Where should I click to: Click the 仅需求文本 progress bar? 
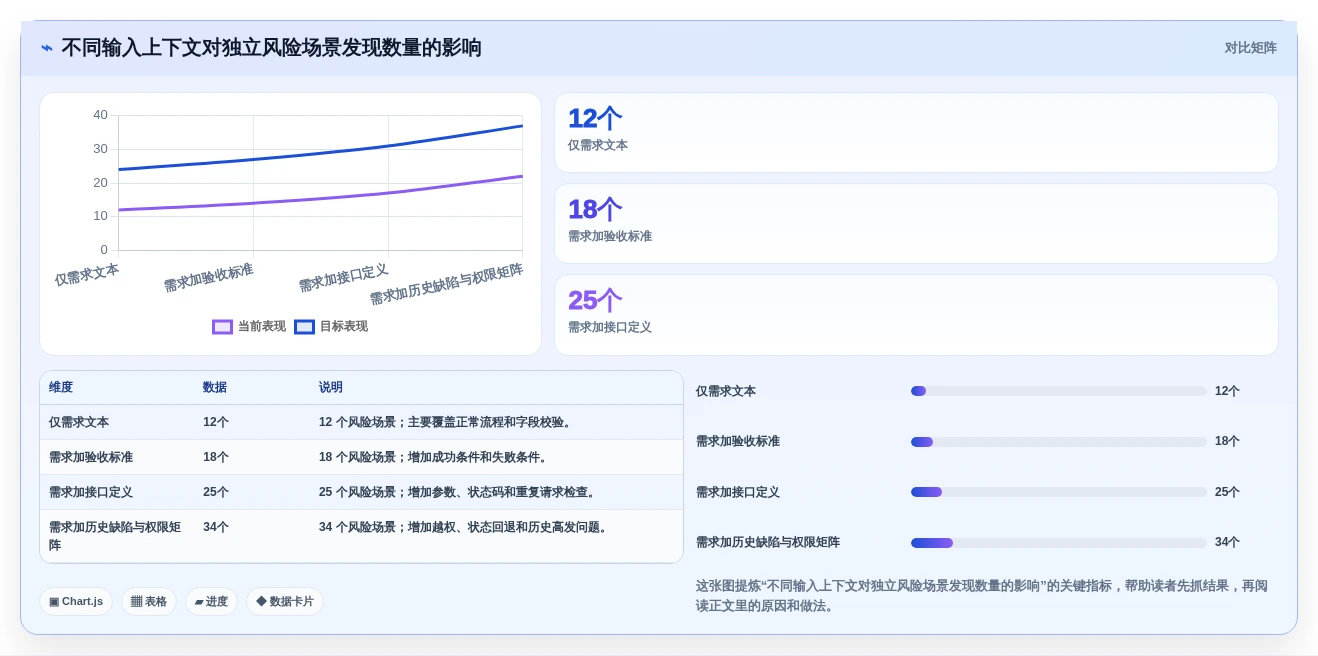(x=1058, y=391)
